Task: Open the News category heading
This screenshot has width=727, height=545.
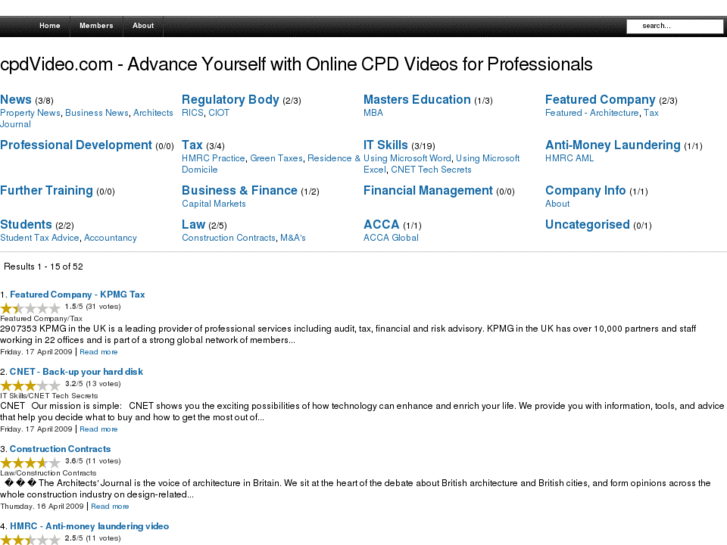Action: tap(16, 100)
